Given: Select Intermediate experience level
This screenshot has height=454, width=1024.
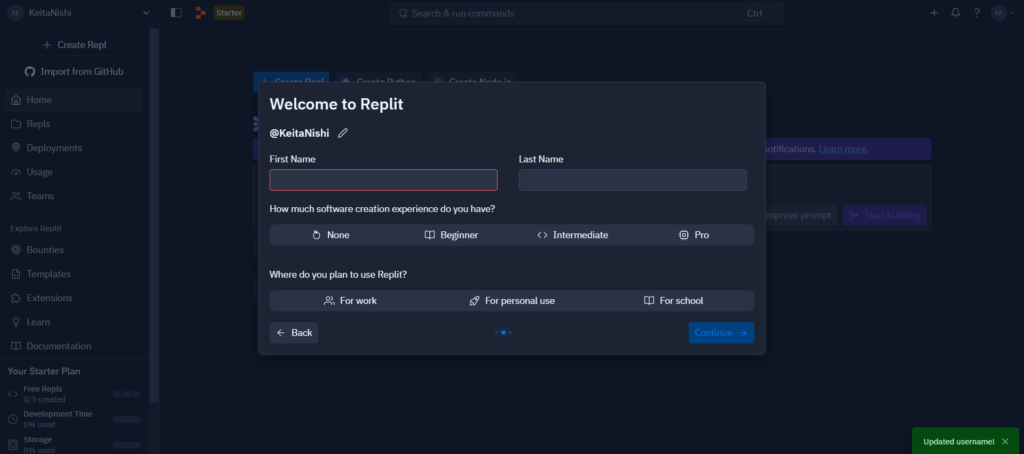Looking at the screenshot, I should (572, 235).
